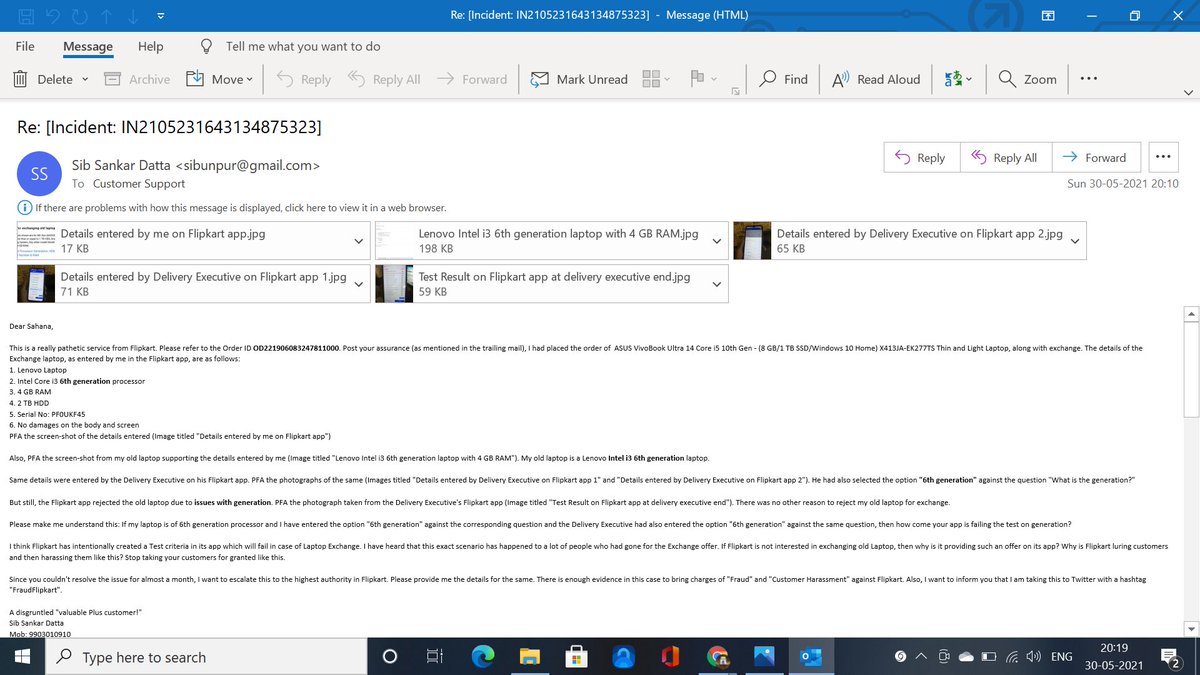
Task: Expand dropdown for Test Result attachment
Action: 716,284
